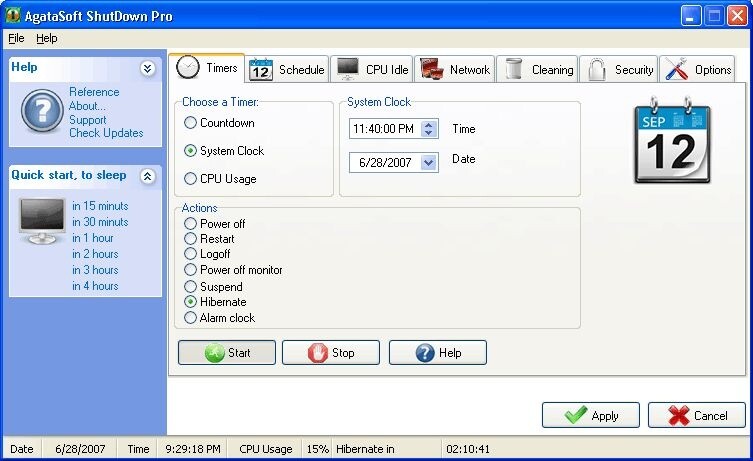753x461 pixels.
Task: Click the blue question mark Help panel icon
Action: click(42, 111)
